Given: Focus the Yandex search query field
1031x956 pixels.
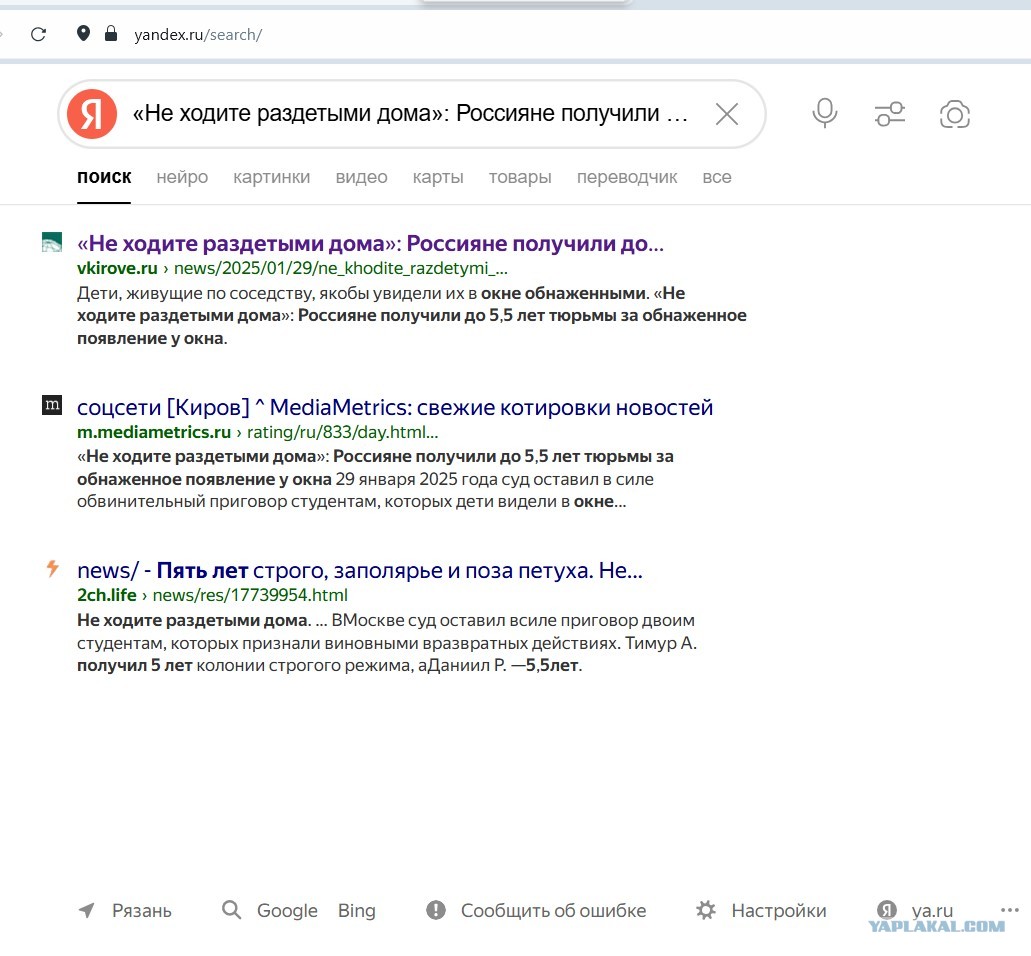Looking at the screenshot, I should [411, 113].
